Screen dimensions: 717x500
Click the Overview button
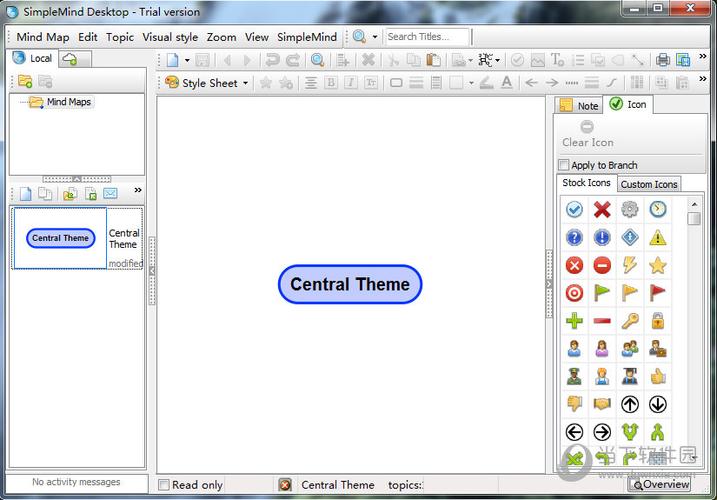[661, 484]
